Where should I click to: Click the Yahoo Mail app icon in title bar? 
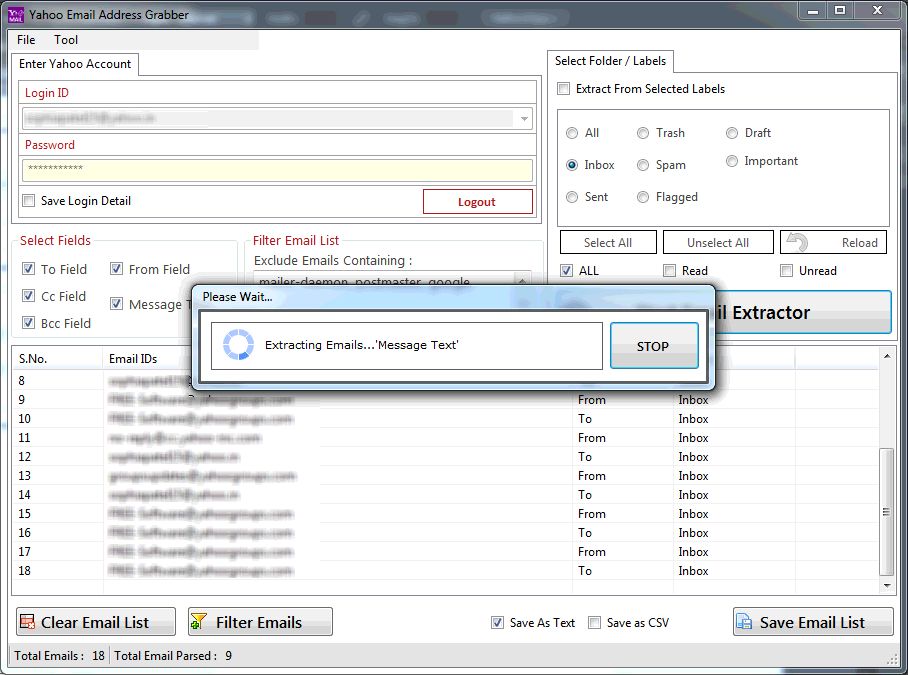(x=16, y=14)
